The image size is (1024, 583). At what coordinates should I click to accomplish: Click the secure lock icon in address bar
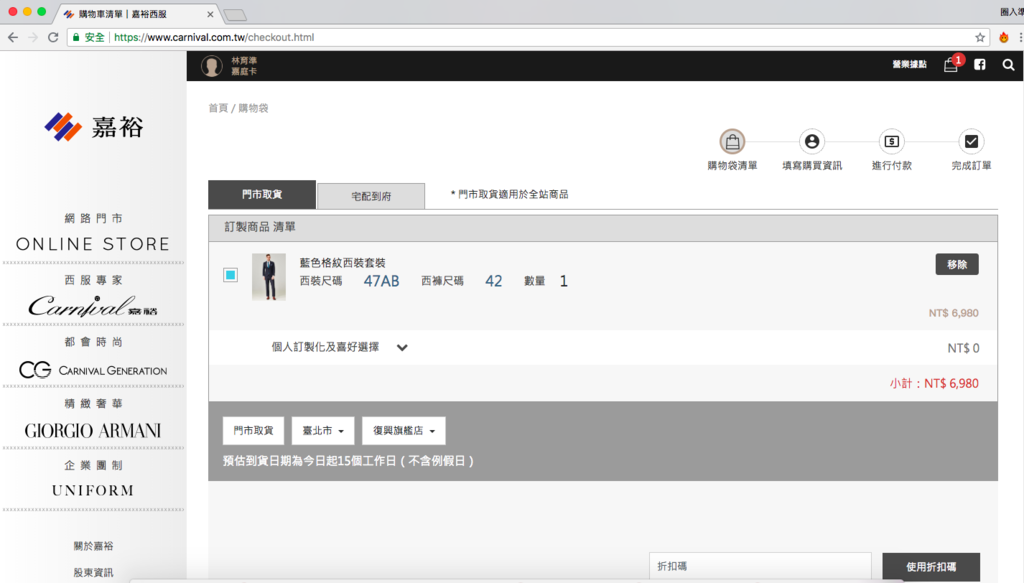[x=76, y=37]
